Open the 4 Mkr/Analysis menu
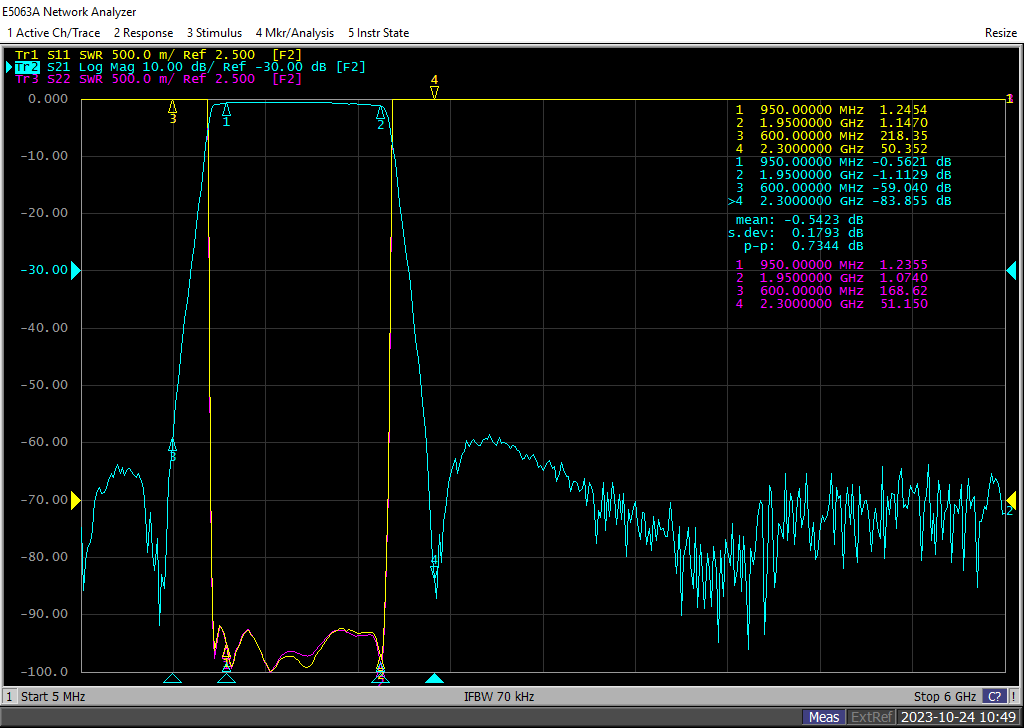This screenshot has height=728, width=1024. click(x=295, y=33)
